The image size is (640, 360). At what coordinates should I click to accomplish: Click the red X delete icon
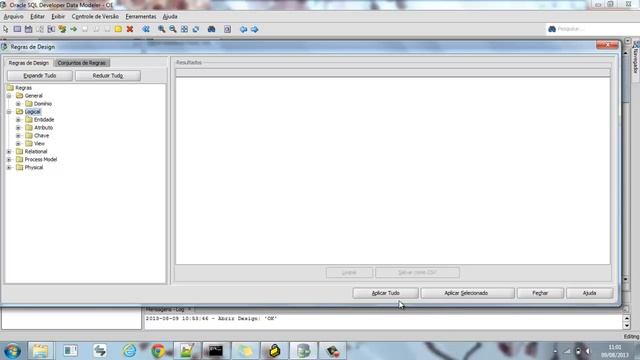click(x=130, y=29)
